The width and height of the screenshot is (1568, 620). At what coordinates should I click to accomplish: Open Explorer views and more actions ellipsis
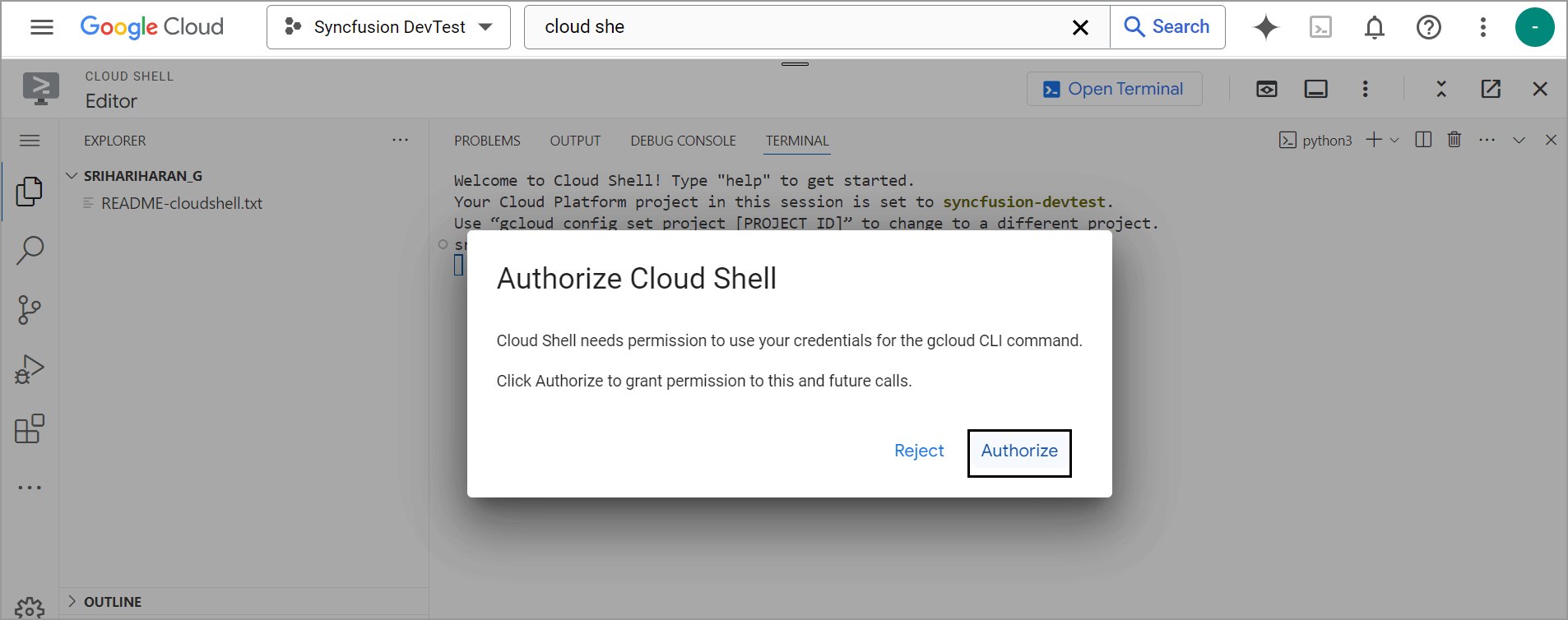pyautogui.click(x=401, y=141)
